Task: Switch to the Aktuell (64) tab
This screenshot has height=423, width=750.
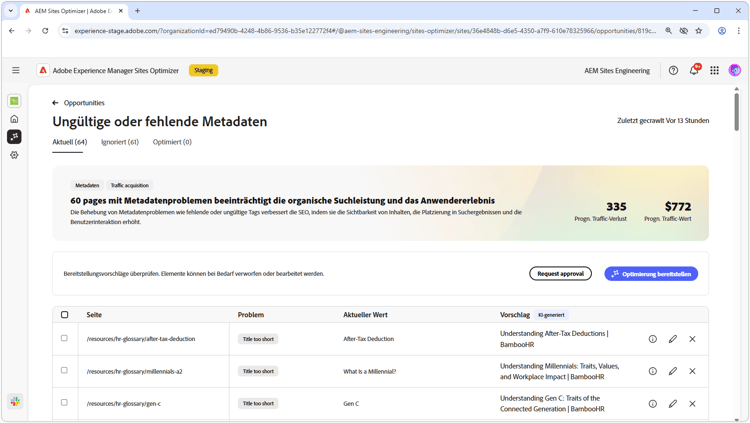Action: pos(69,142)
